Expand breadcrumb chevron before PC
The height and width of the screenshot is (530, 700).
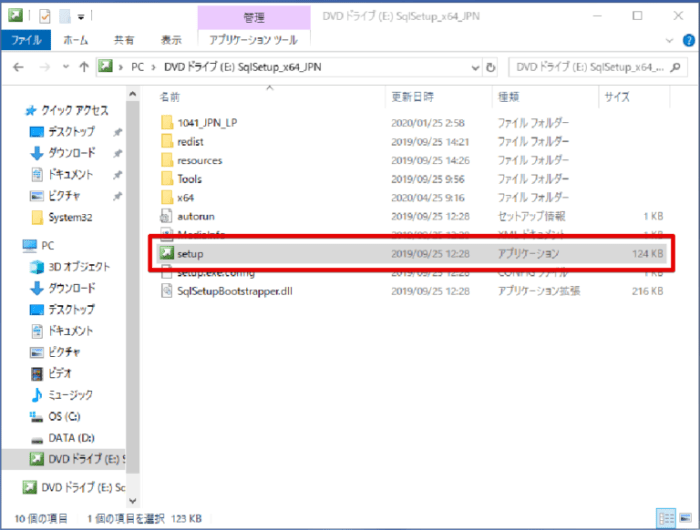(121, 67)
